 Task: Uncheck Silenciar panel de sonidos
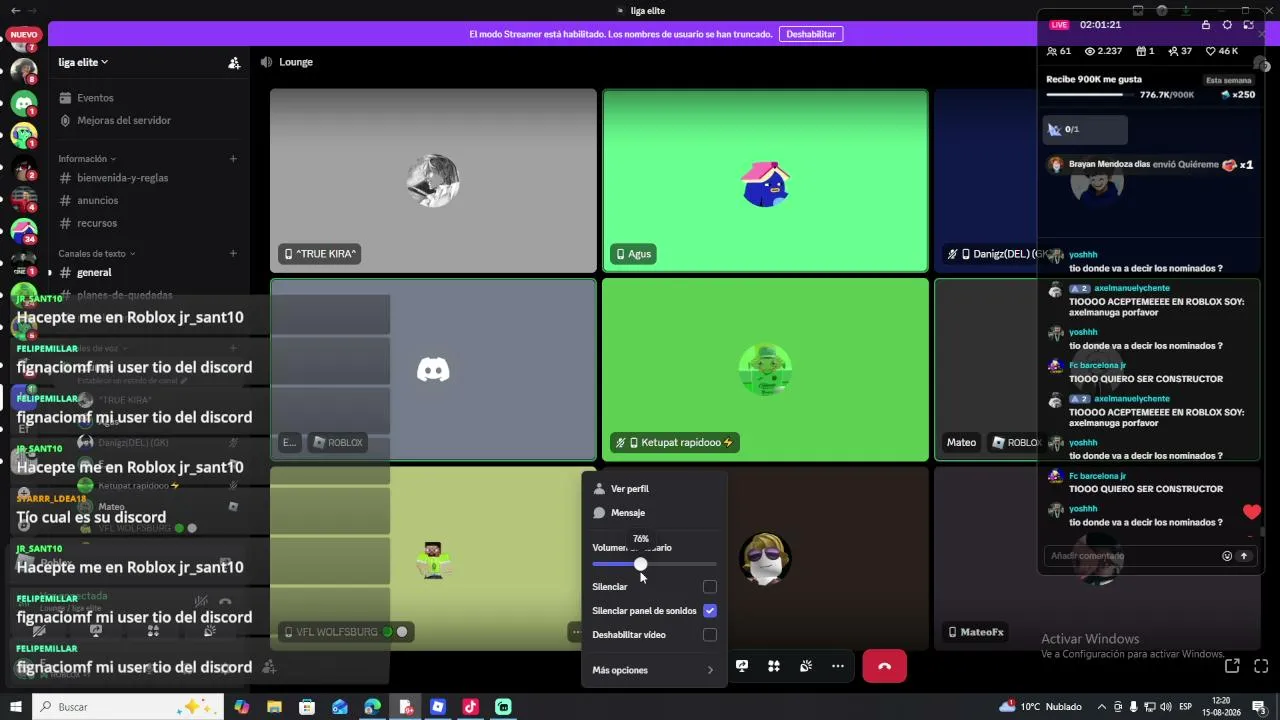tap(710, 611)
